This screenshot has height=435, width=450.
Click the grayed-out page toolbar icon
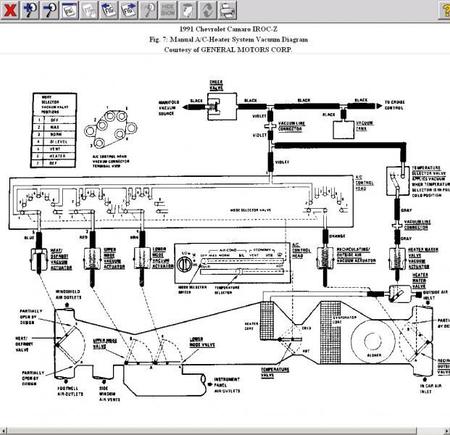tap(188, 10)
